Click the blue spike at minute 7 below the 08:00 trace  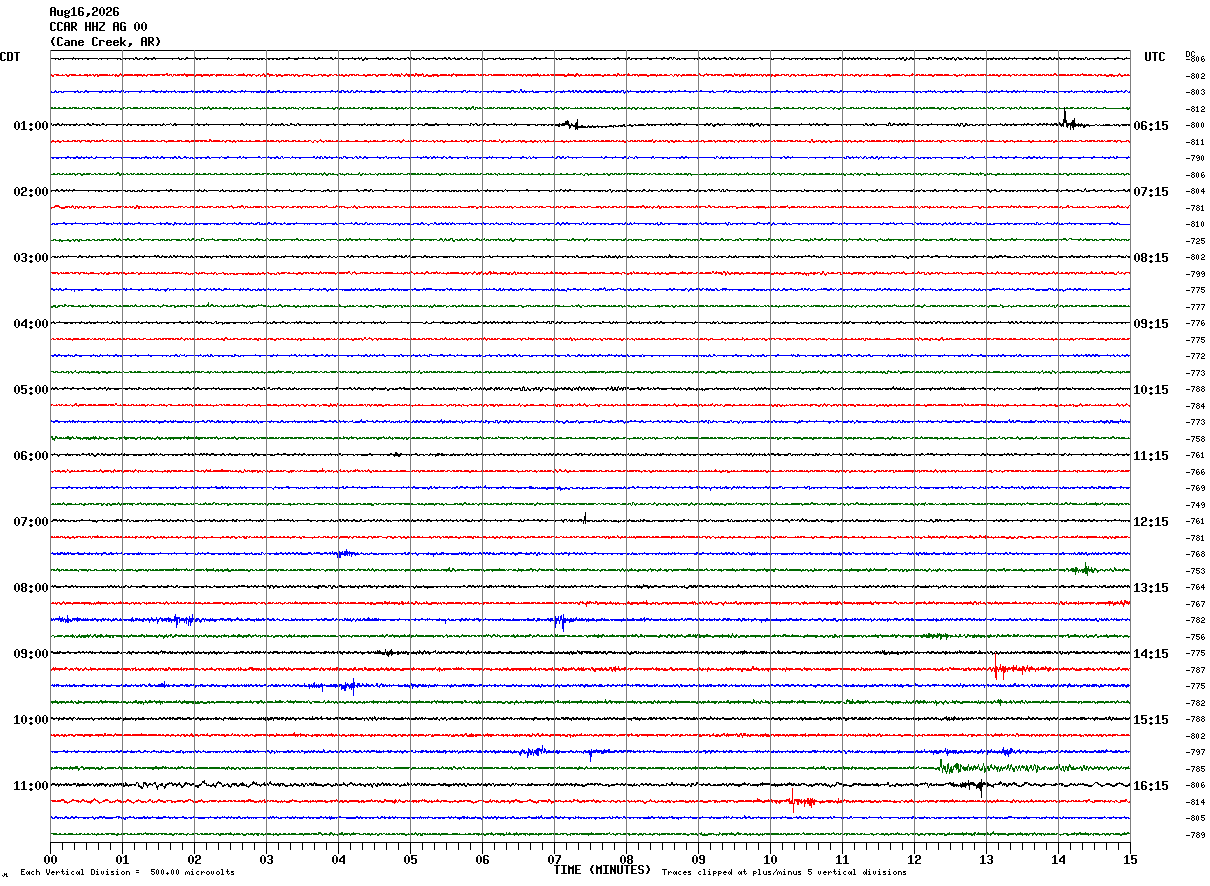561,621
